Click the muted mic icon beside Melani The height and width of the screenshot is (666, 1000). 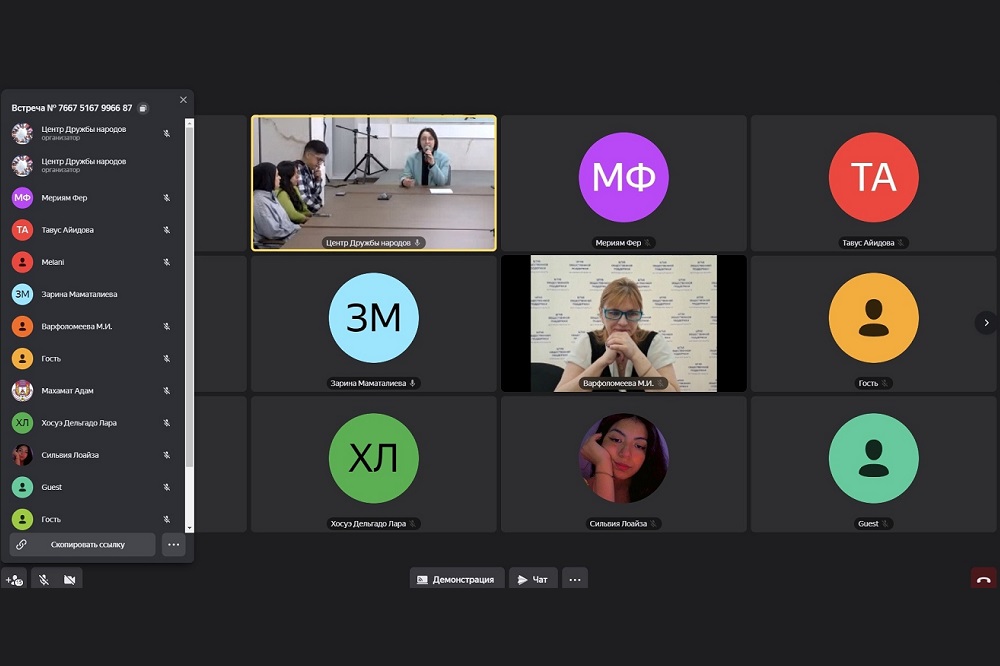coord(167,262)
